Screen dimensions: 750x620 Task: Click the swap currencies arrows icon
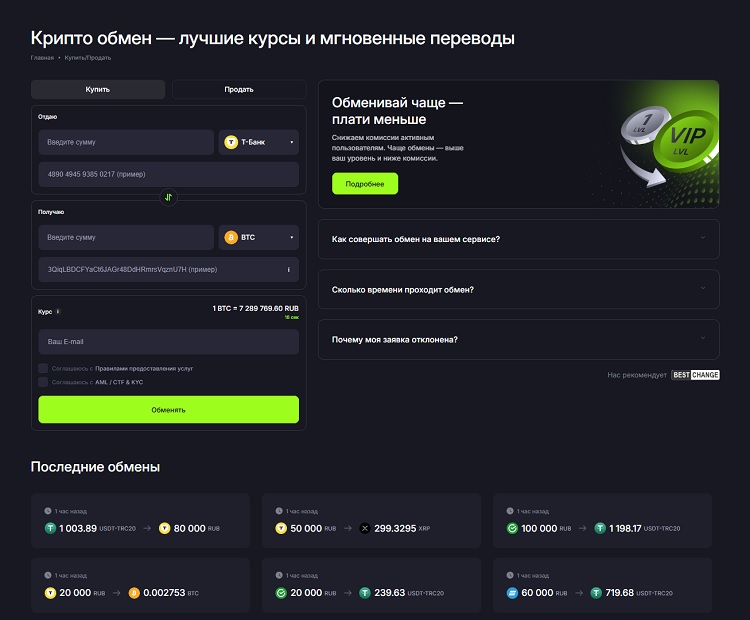(168, 197)
